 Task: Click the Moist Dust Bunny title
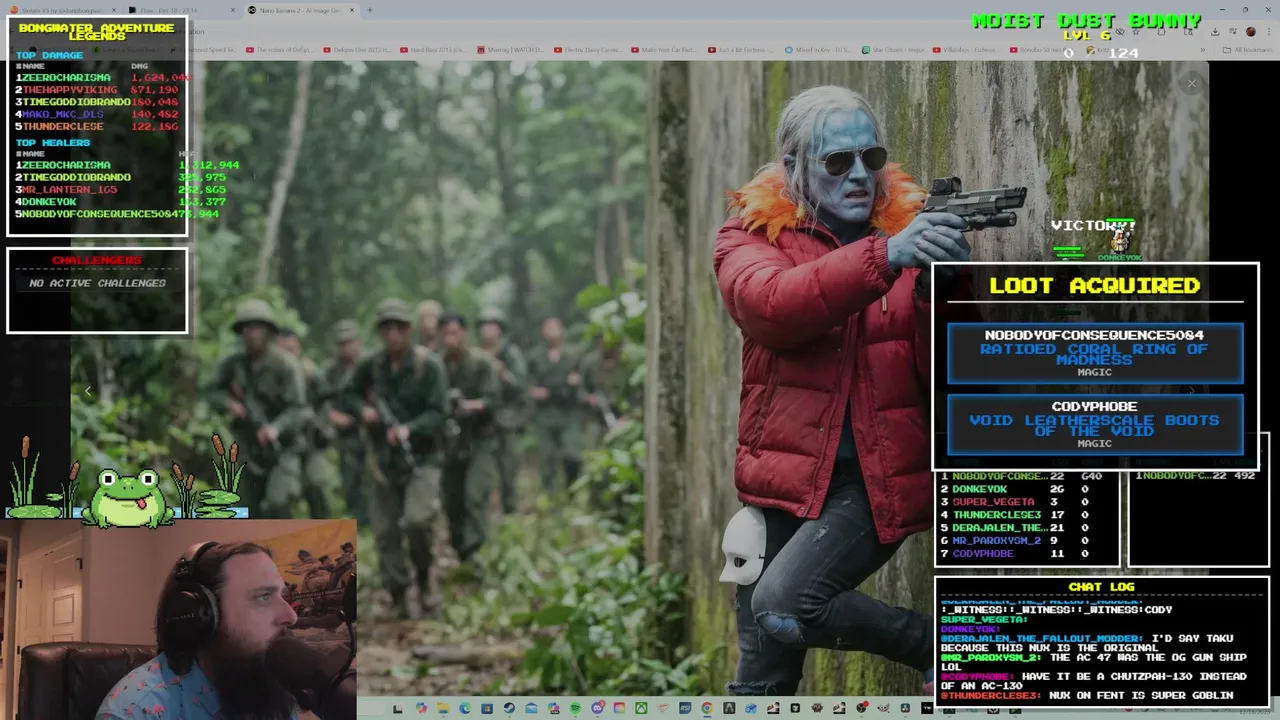click(x=1087, y=21)
